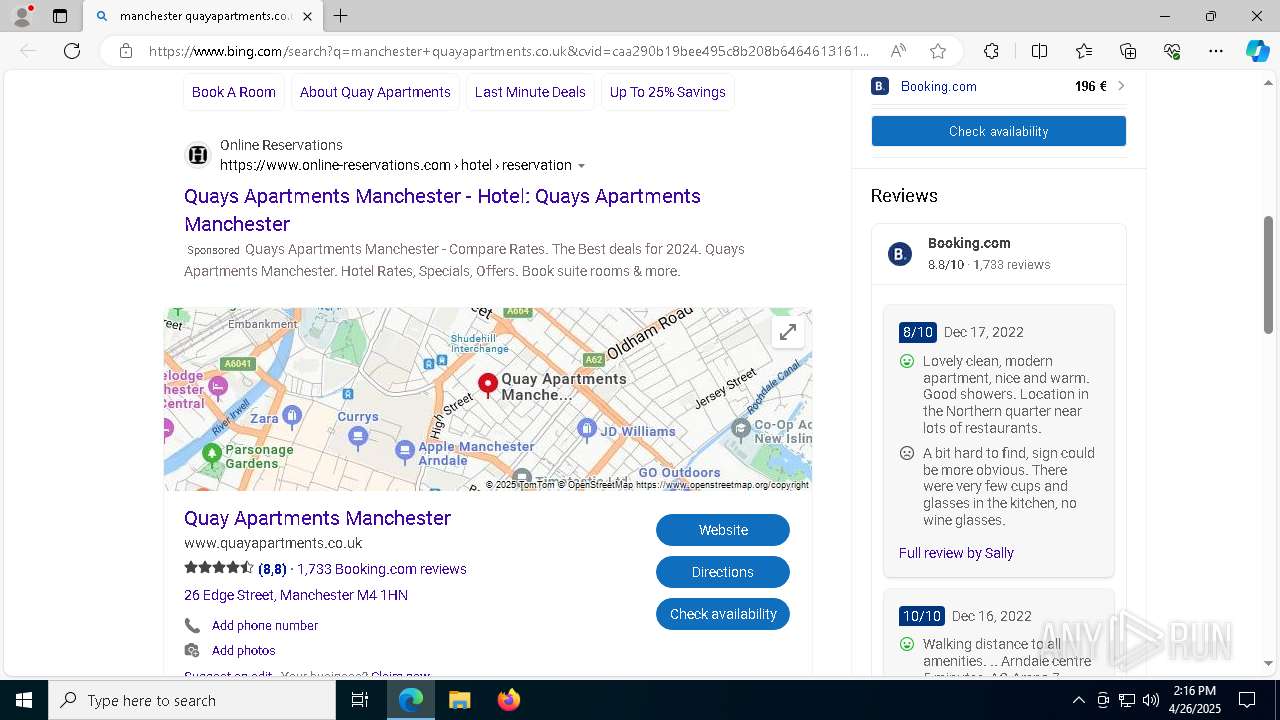Click the Apple Manchester Arndale map marker

coord(404,451)
